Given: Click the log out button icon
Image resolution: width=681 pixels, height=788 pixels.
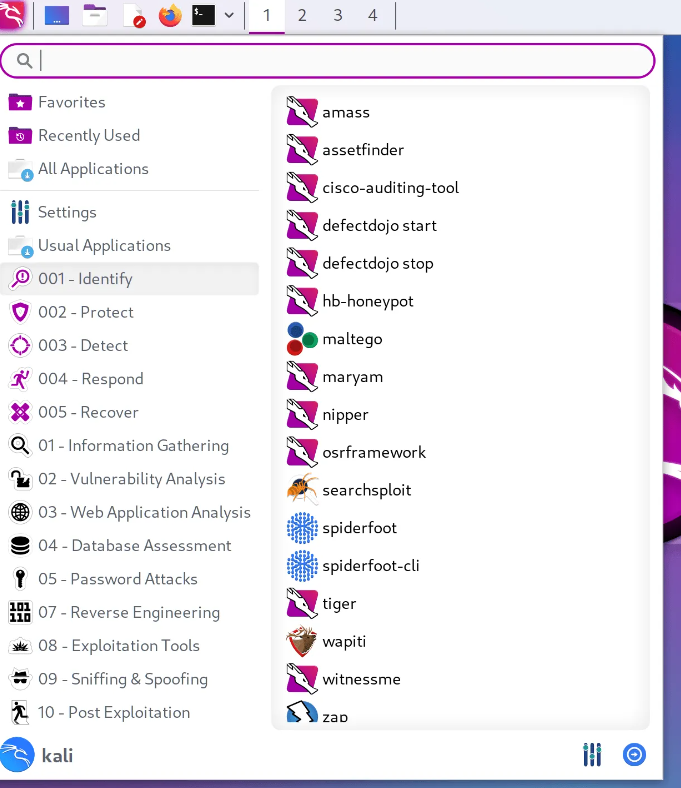Looking at the screenshot, I should tap(634, 754).
